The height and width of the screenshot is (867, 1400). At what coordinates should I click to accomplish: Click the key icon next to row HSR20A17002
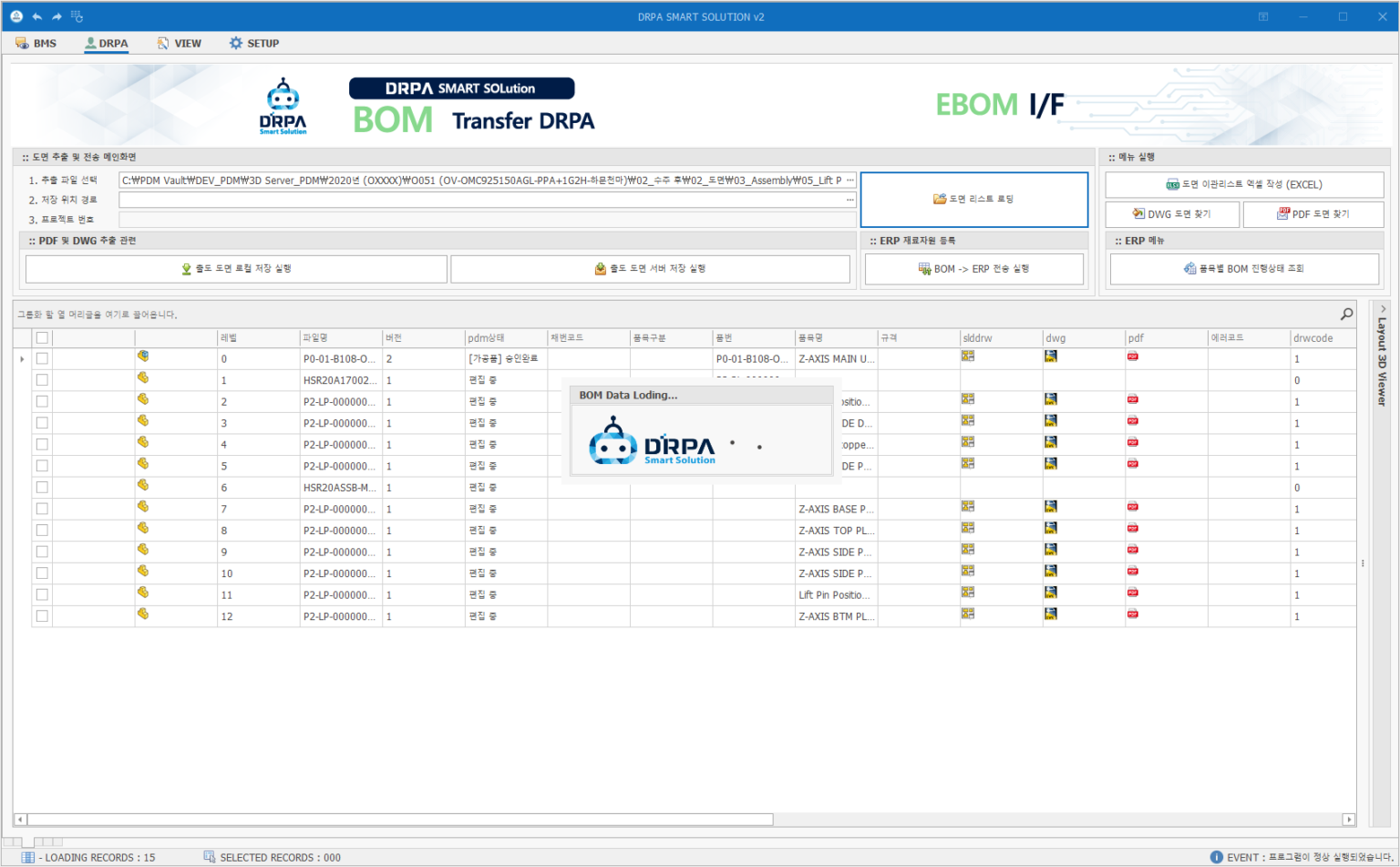click(x=143, y=379)
